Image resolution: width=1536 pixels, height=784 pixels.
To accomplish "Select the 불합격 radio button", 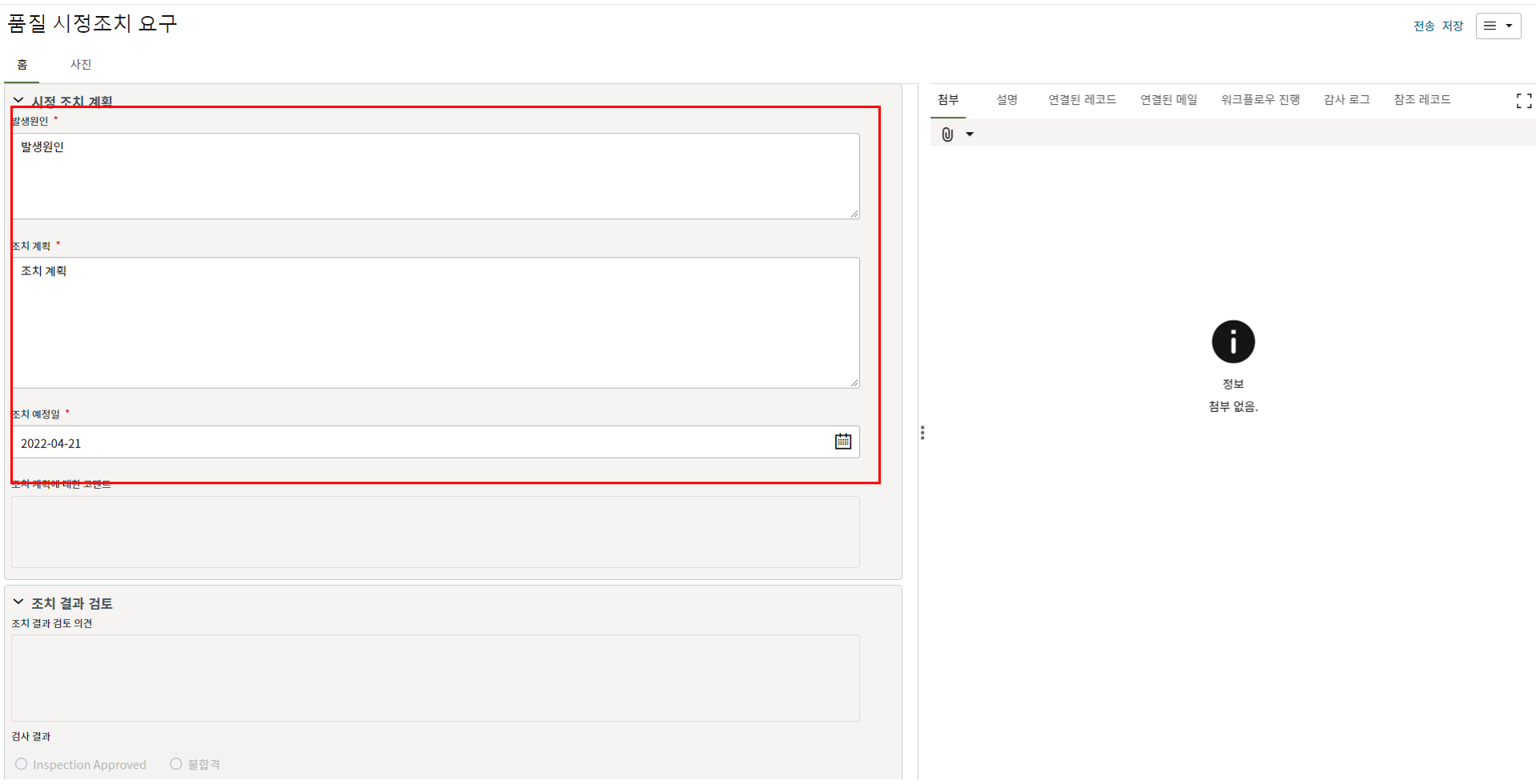I will pyautogui.click(x=176, y=764).
